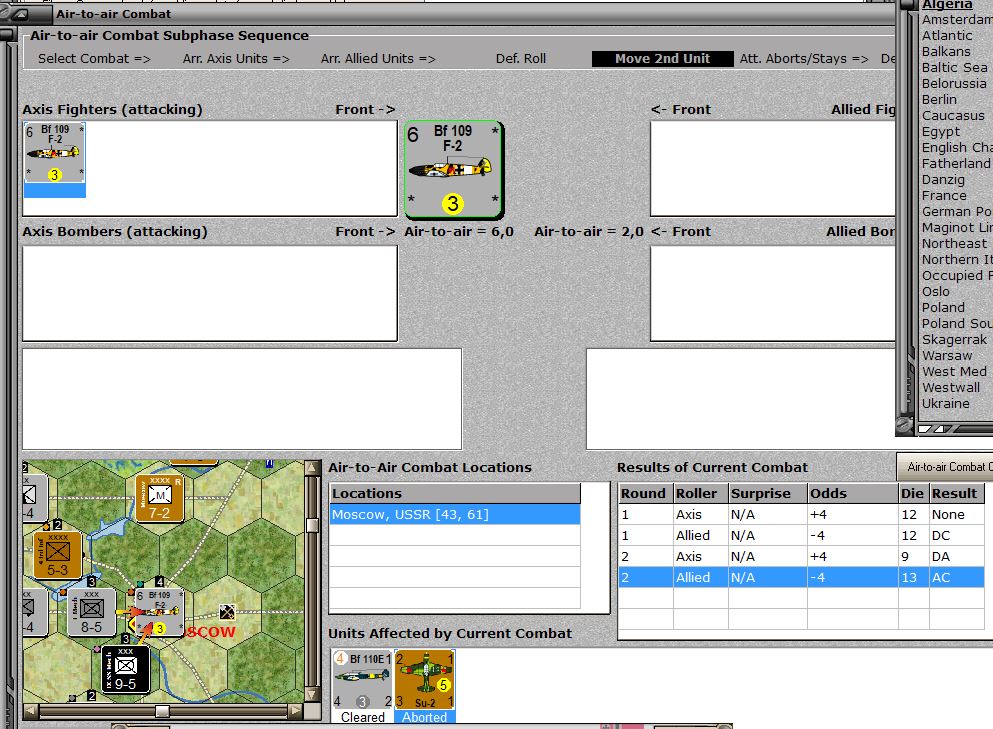993x729 pixels.
Task: Choose Balkans in the map list
Action: coord(946,51)
